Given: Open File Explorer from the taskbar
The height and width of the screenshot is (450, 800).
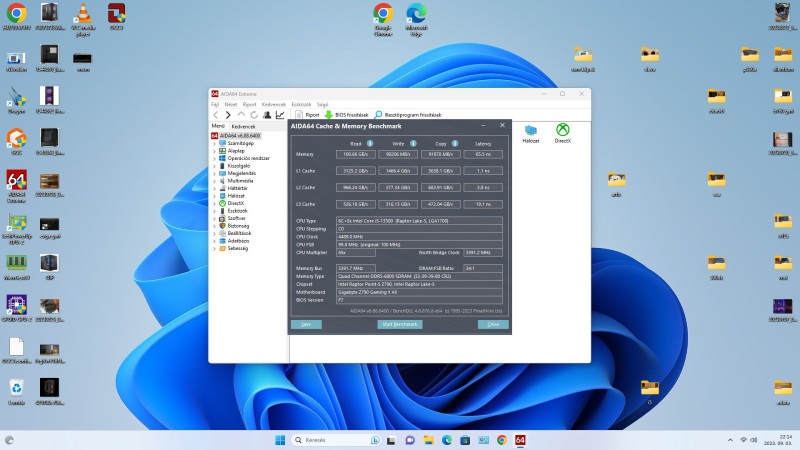Looking at the screenshot, I should click(429, 440).
